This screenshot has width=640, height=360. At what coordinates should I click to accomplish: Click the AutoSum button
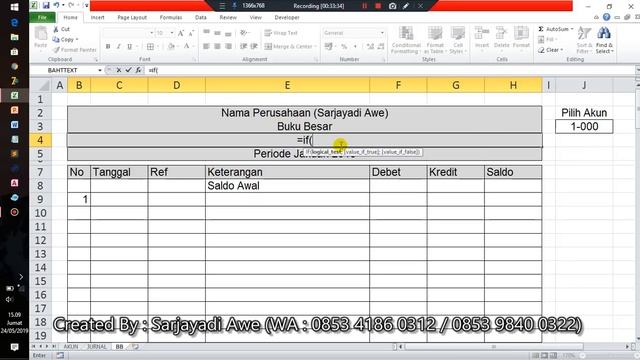click(x=555, y=29)
